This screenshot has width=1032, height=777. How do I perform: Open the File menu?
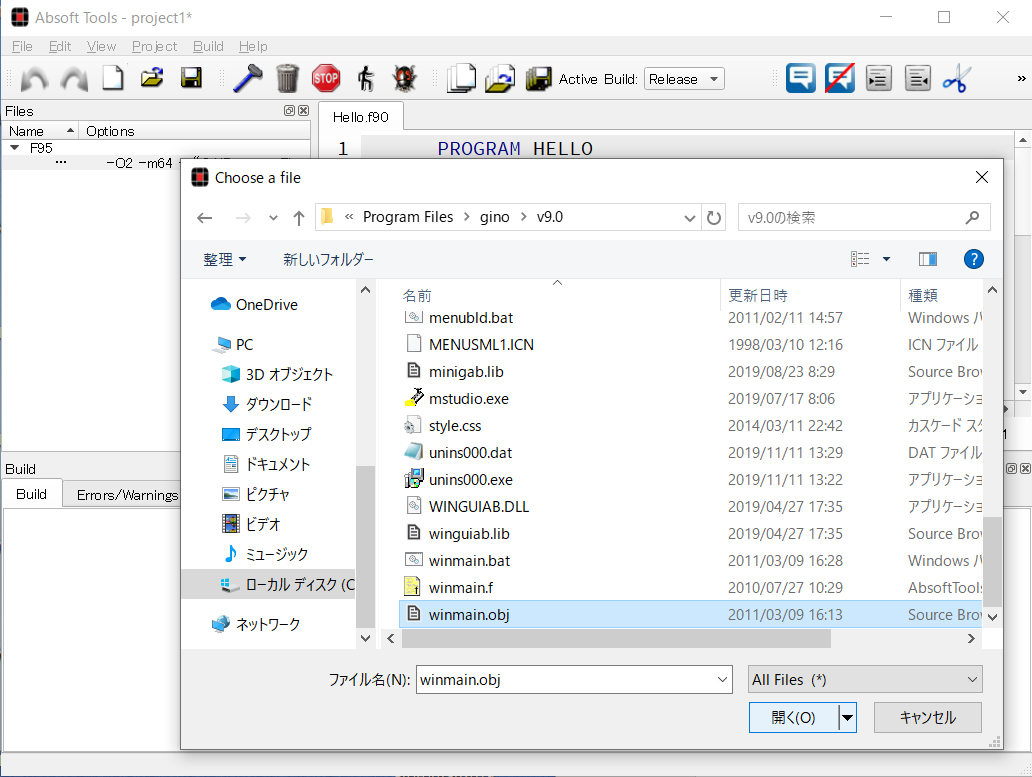click(22, 46)
